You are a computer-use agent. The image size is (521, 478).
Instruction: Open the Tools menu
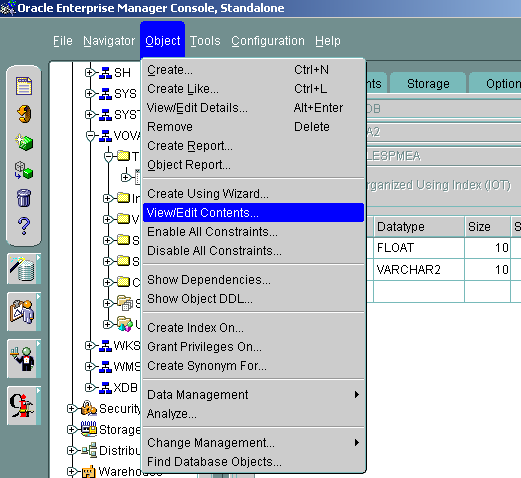(x=205, y=41)
